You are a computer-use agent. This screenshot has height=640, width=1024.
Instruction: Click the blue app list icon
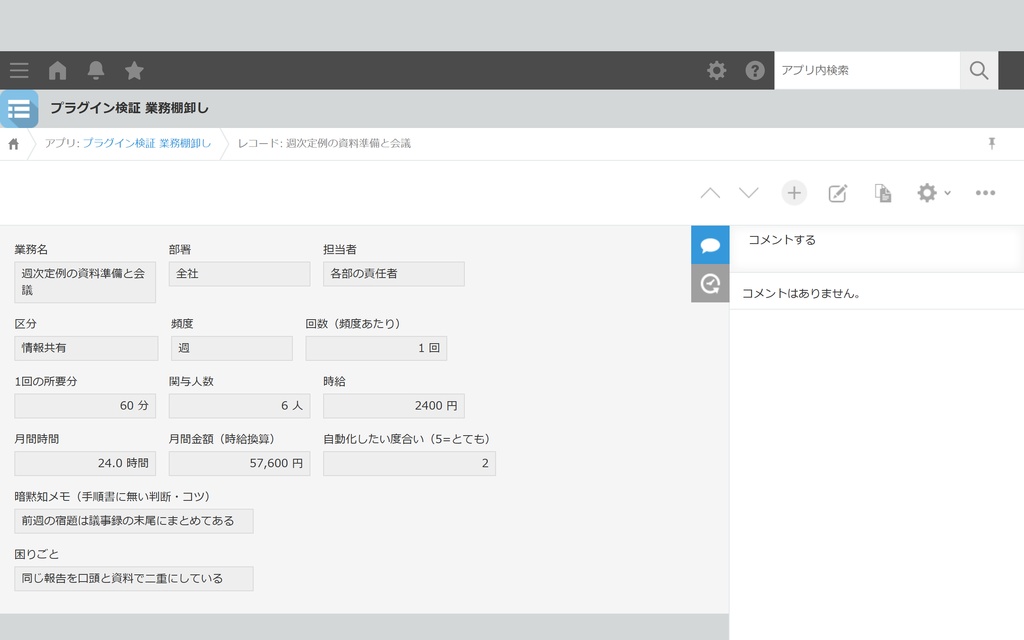click(19, 109)
